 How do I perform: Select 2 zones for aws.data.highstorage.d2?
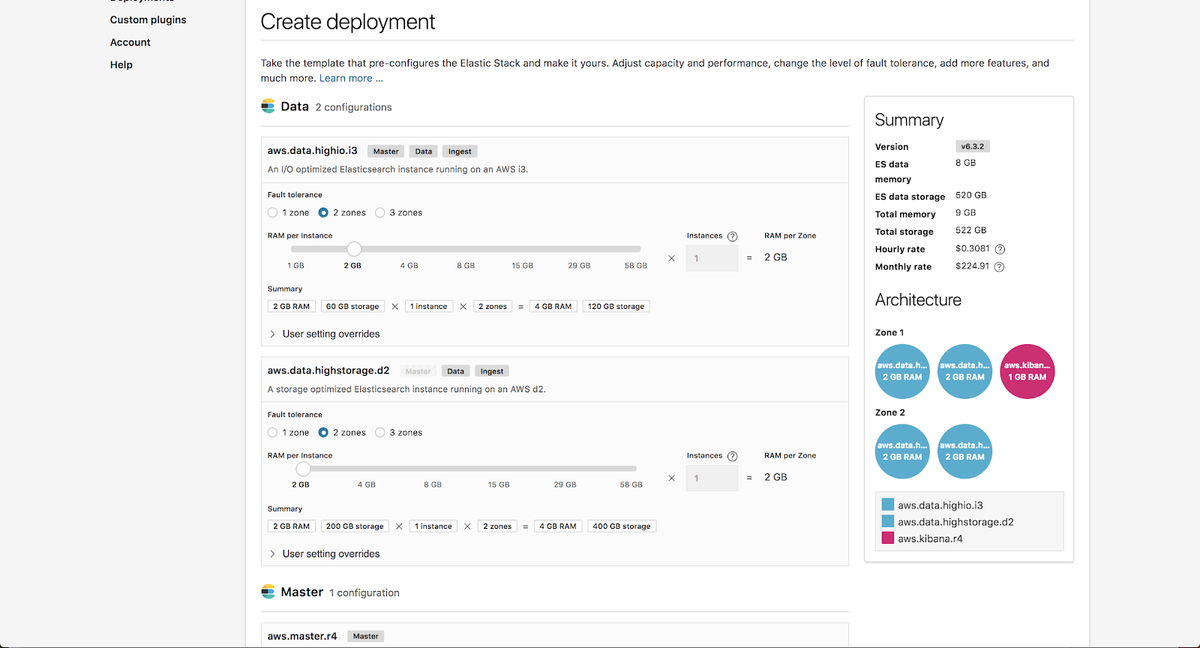pos(324,433)
